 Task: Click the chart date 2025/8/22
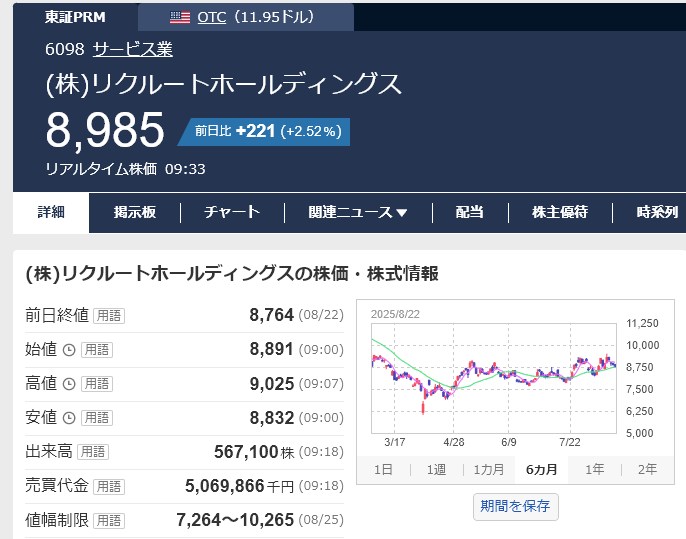[x=395, y=314]
